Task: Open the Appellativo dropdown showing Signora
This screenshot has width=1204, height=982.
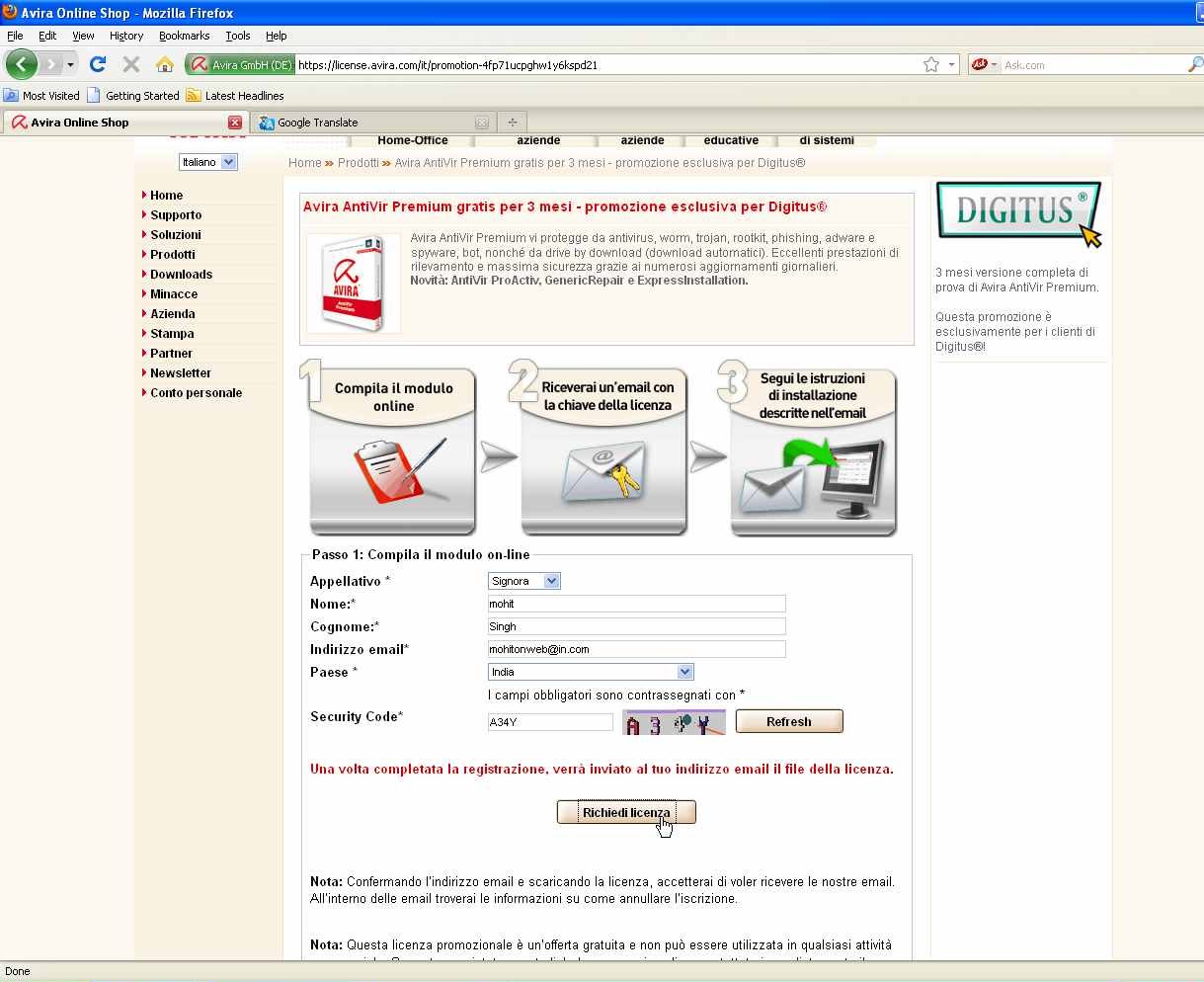Action: (524, 581)
